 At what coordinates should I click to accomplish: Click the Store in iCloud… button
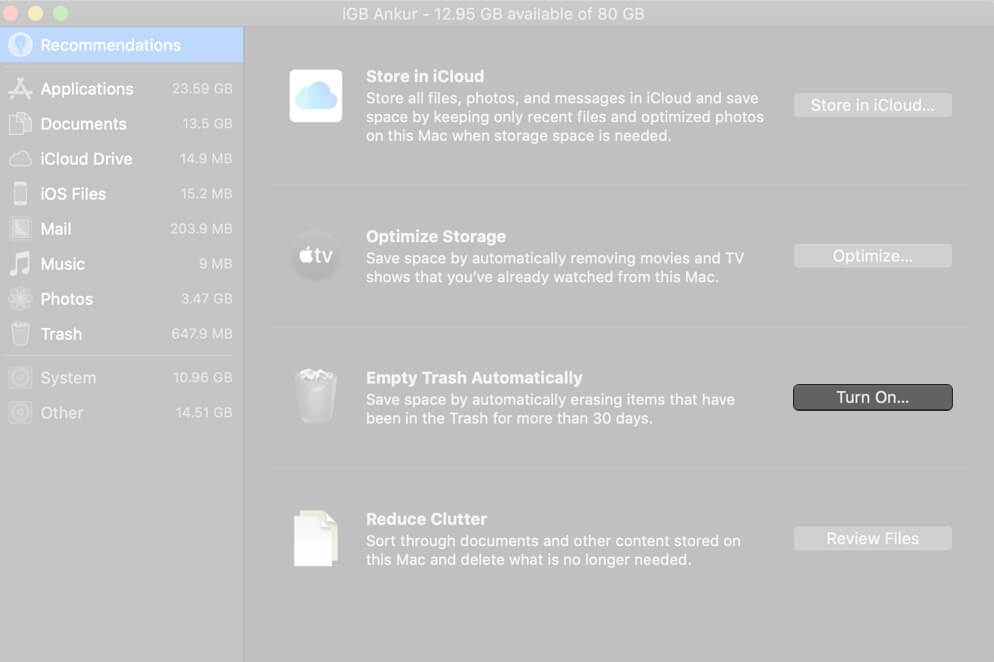pos(872,105)
